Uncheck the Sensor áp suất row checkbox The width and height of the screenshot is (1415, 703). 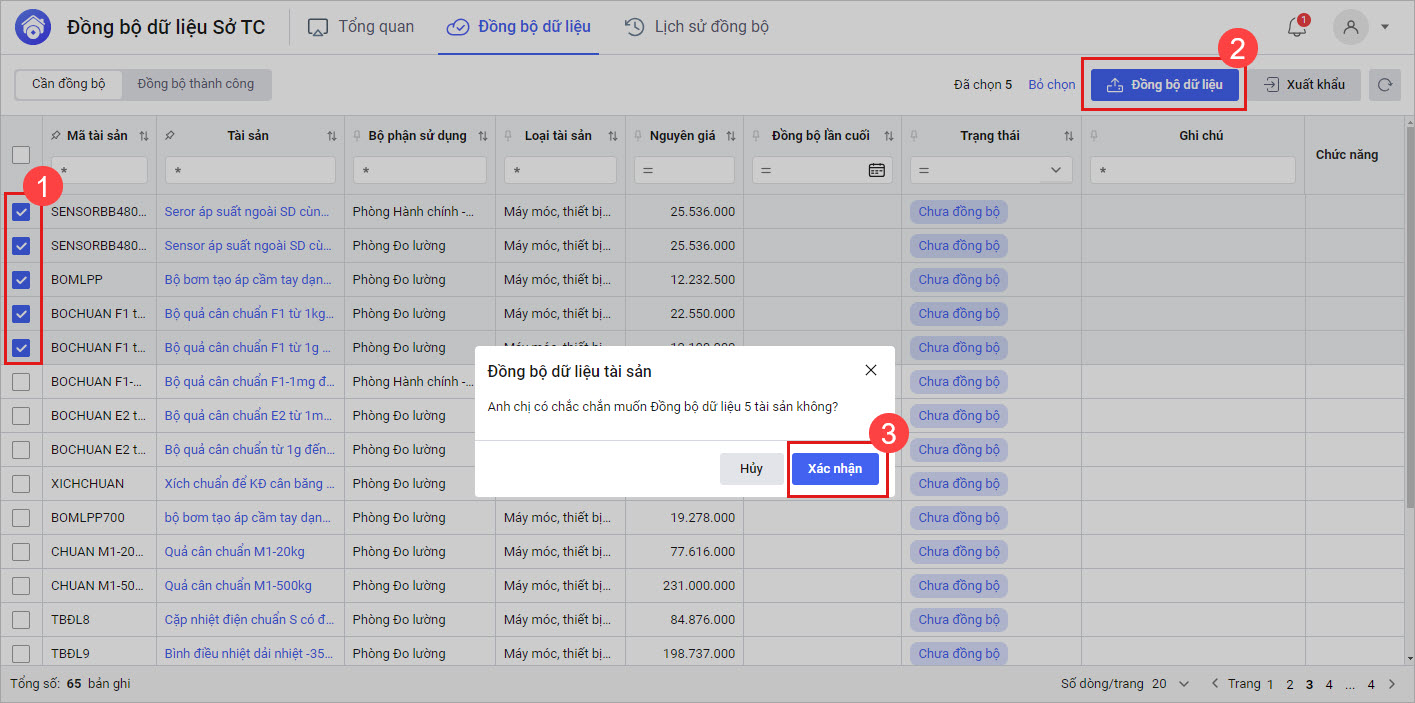coord(21,246)
